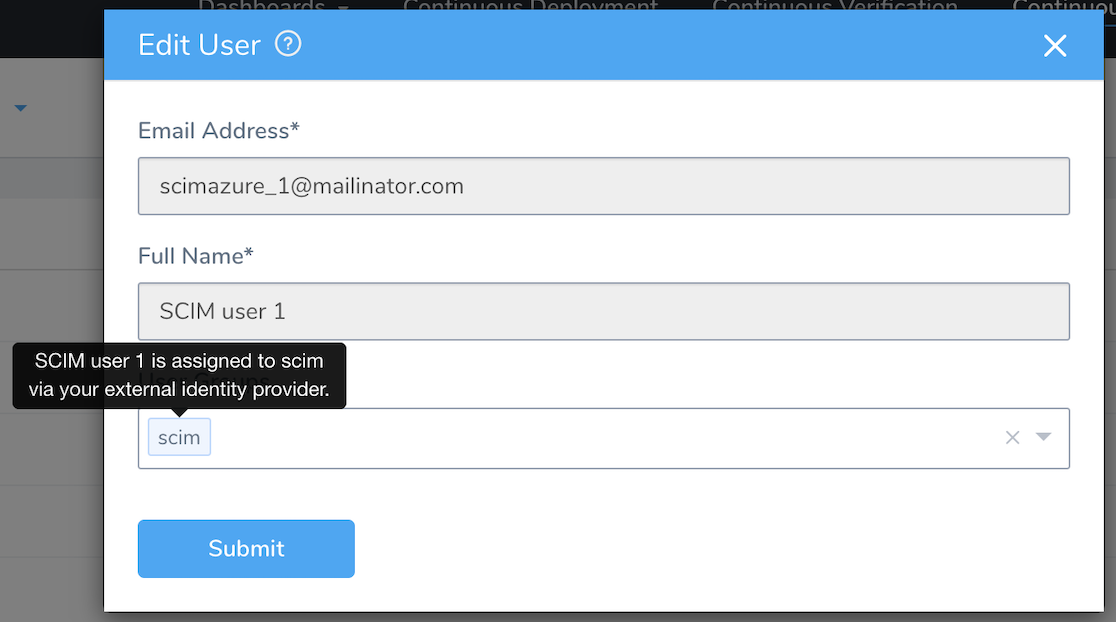This screenshot has width=1116, height=622.
Task: Select the scim group tag
Action: pyautogui.click(x=179, y=437)
